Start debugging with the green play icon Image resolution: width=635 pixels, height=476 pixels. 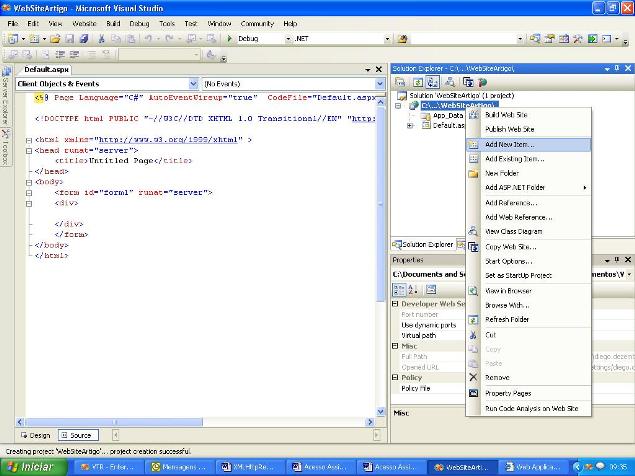(230, 38)
